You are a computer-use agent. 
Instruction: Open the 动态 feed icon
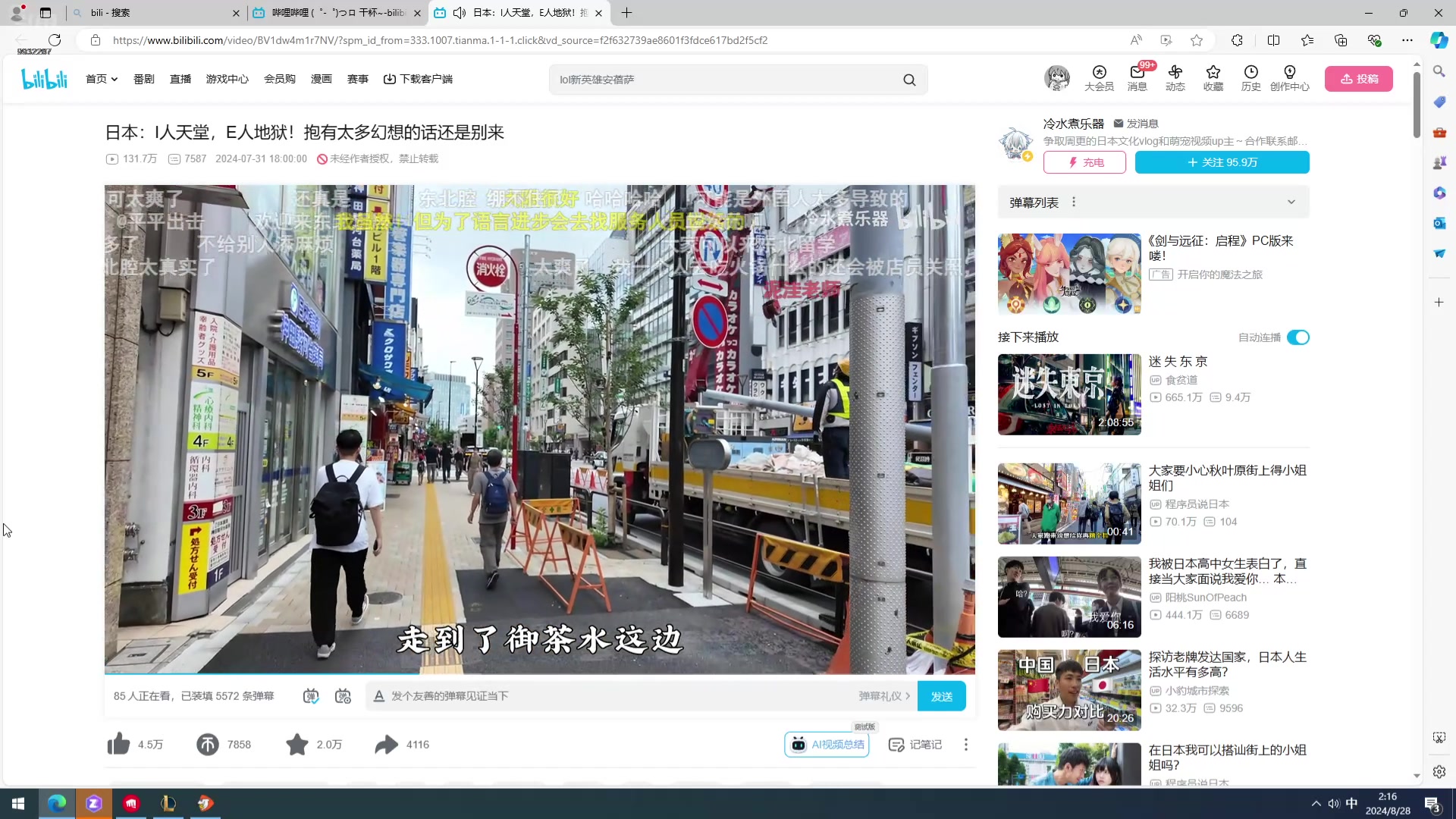click(1175, 78)
